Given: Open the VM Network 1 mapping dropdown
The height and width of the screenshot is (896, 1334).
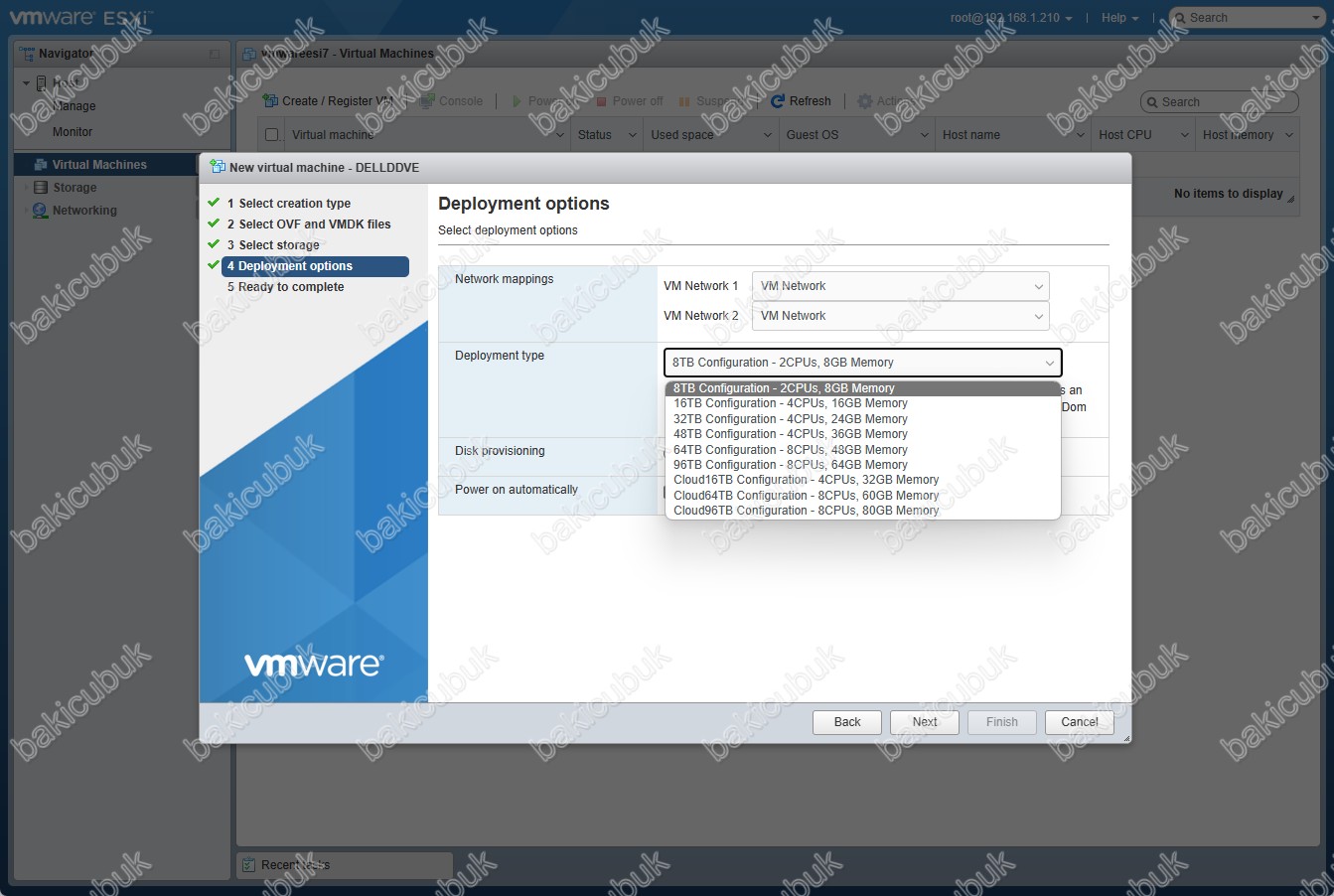Looking at the screenshot, I should point(900,286).
